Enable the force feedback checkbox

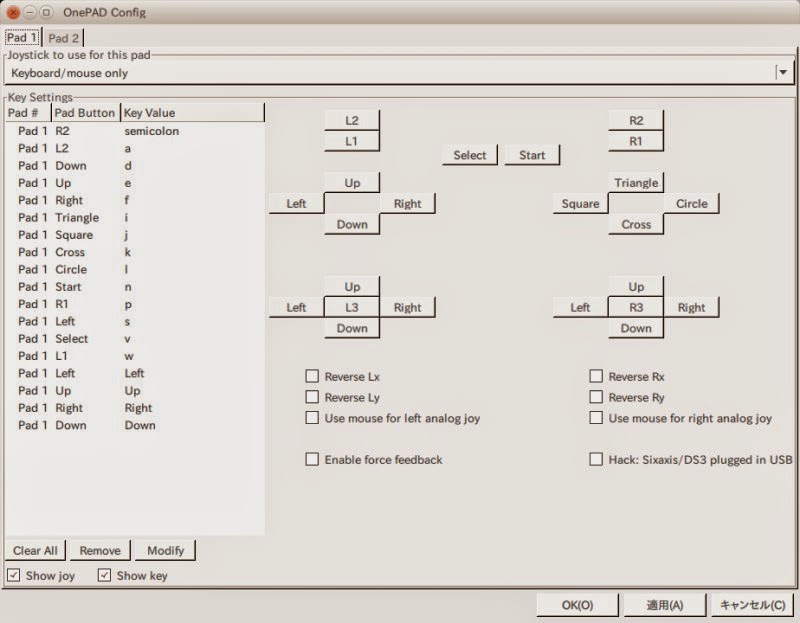[x=312, y=459]
